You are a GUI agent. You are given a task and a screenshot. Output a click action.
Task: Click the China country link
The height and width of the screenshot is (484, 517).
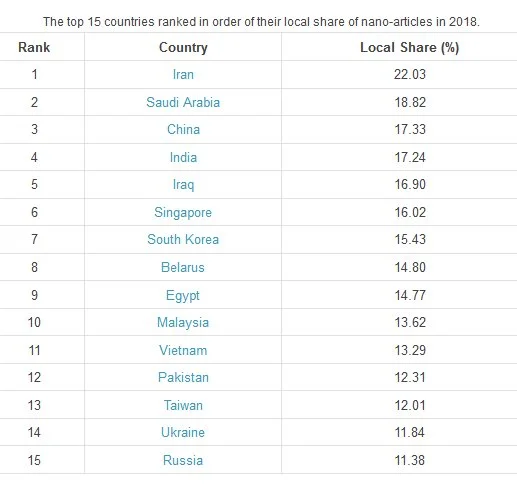[183, 129]
